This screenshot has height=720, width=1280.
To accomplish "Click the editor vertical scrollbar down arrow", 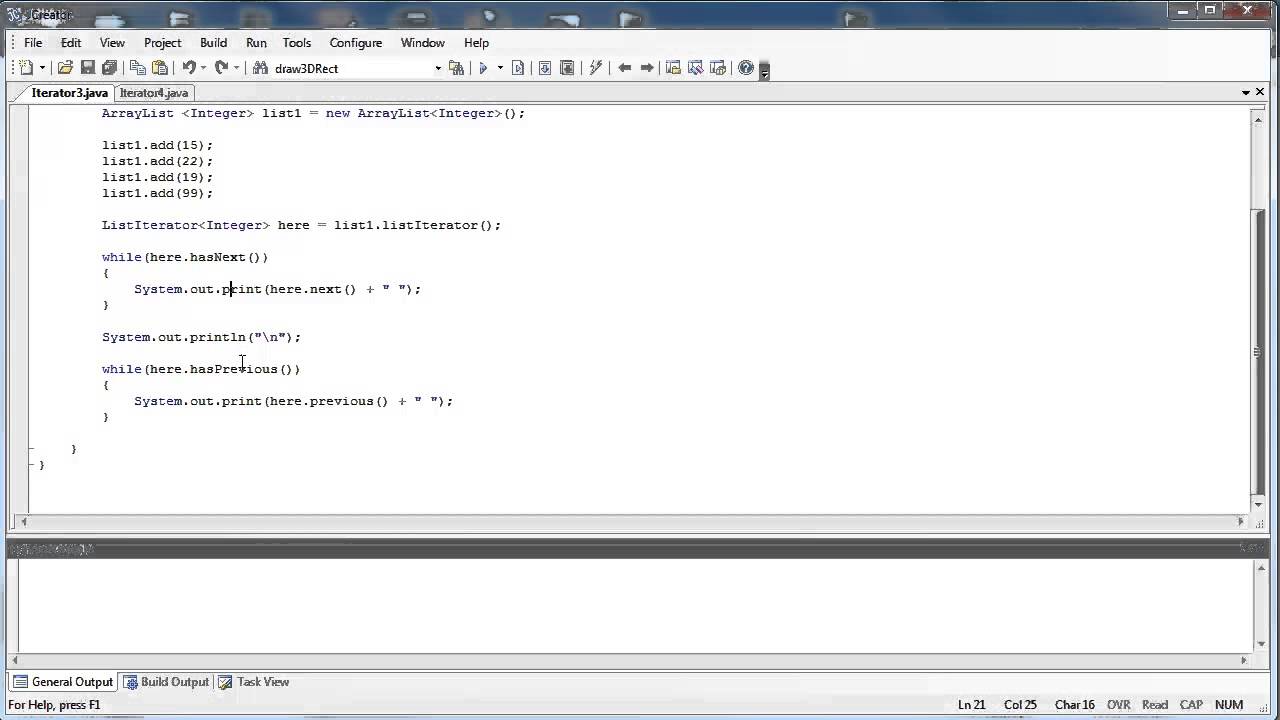I will 1259,504.
